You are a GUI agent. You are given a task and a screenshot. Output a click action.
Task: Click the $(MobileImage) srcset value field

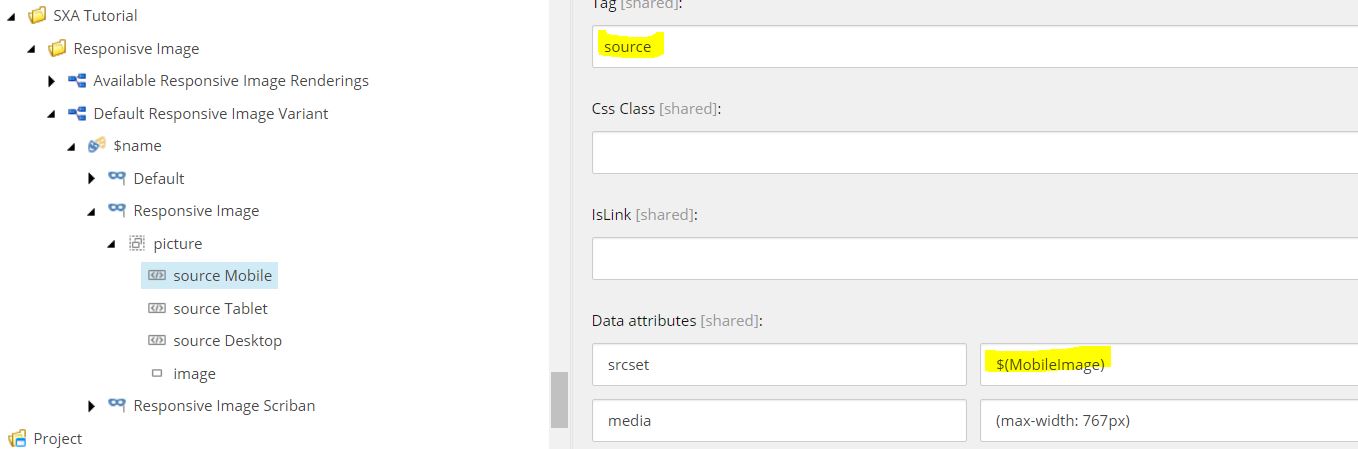point(1169,365)
